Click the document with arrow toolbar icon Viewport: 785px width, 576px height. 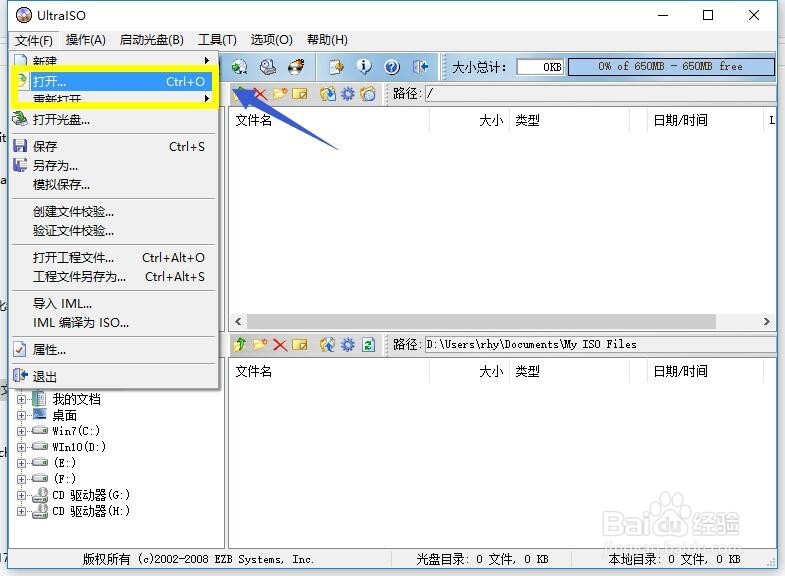point(336,67)
